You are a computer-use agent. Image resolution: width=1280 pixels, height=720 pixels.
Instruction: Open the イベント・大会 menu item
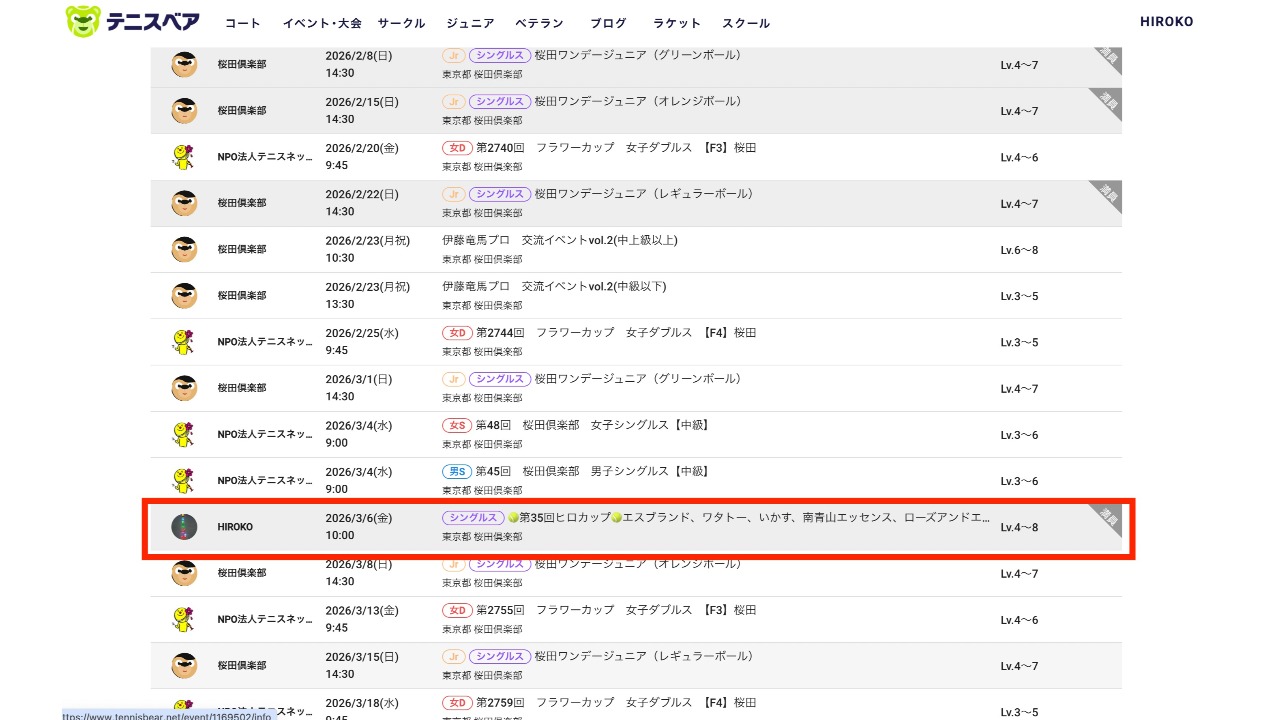coord(322,23)
